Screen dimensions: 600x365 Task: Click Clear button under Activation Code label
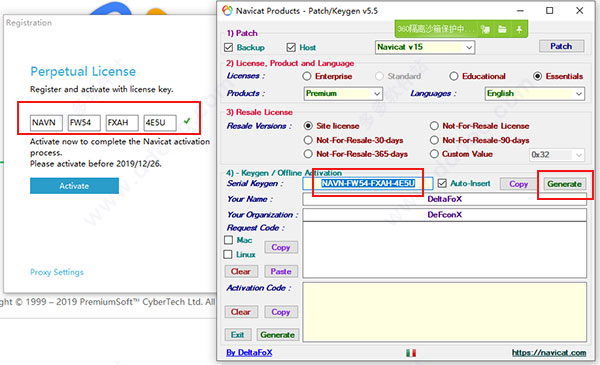[x=241, y=312]
